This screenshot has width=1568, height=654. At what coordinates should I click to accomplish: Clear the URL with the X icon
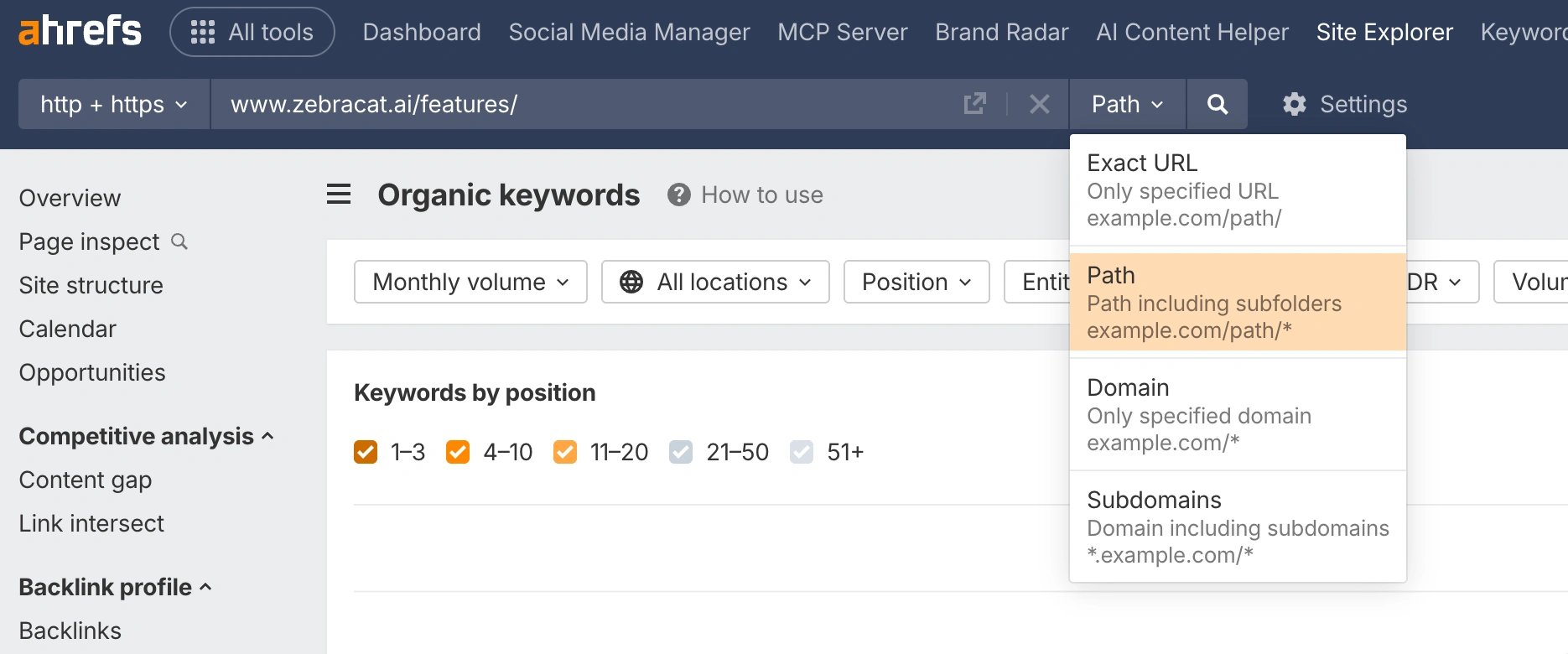point(1039,104)
